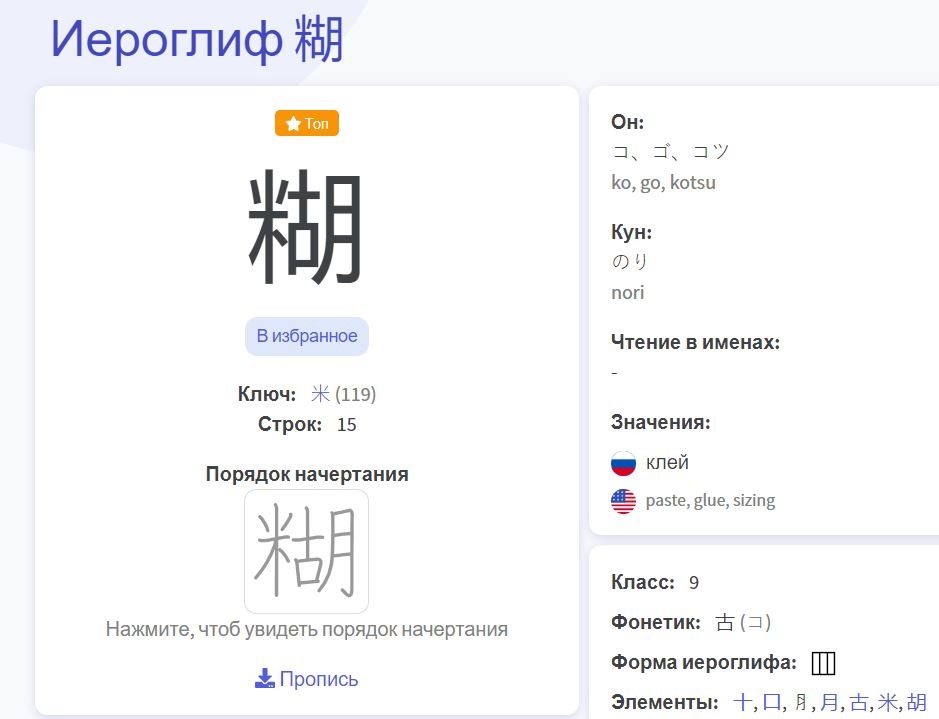
Task: Open the element 十 link
Action: pos(742,702)
